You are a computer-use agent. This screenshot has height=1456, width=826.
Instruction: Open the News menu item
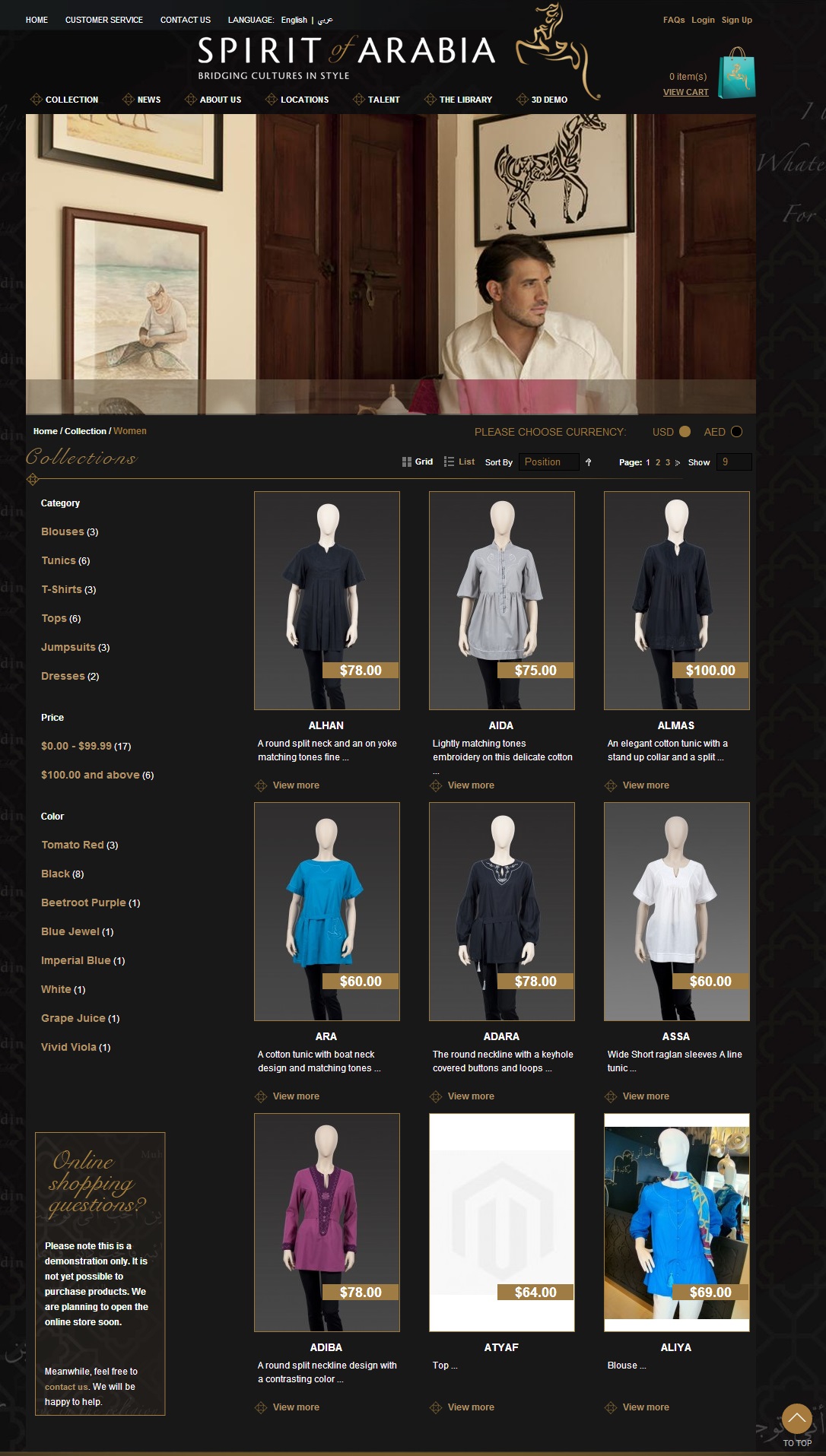tap(149, 100)
